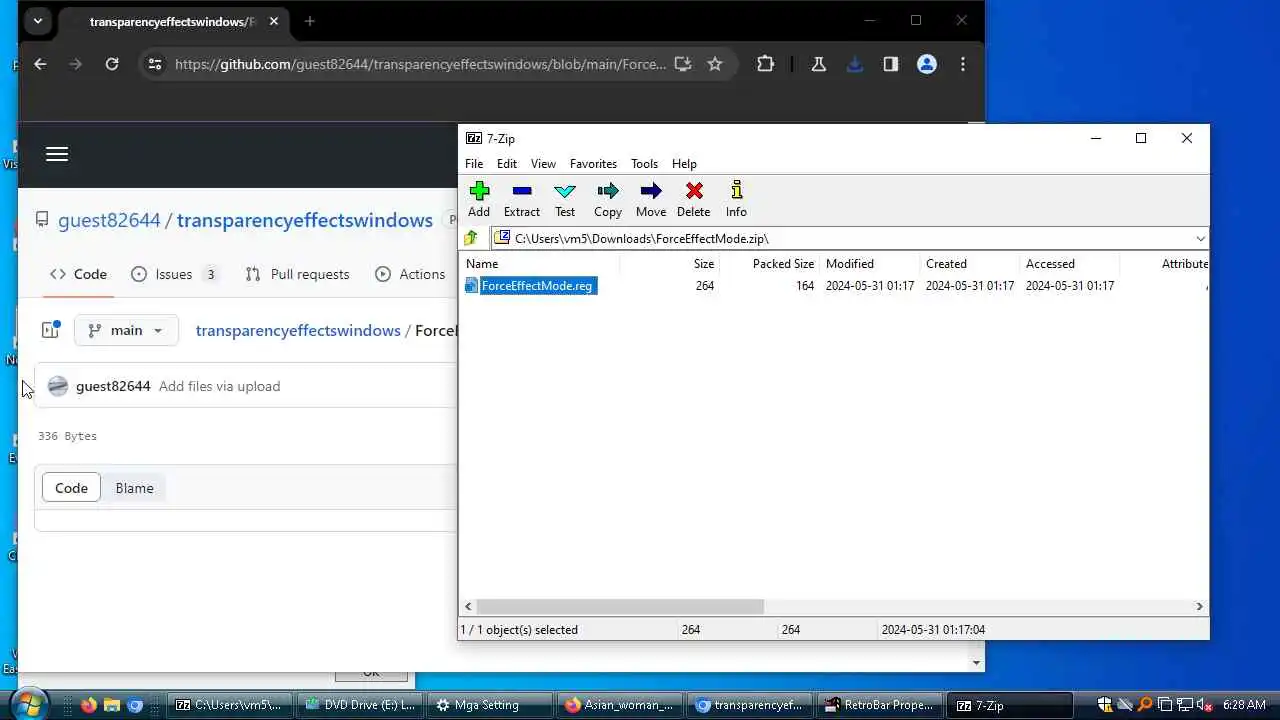This screenshot has height=720, width=1280.
Task: Bookmark this page with the star icon
Action: coord(715,64)
